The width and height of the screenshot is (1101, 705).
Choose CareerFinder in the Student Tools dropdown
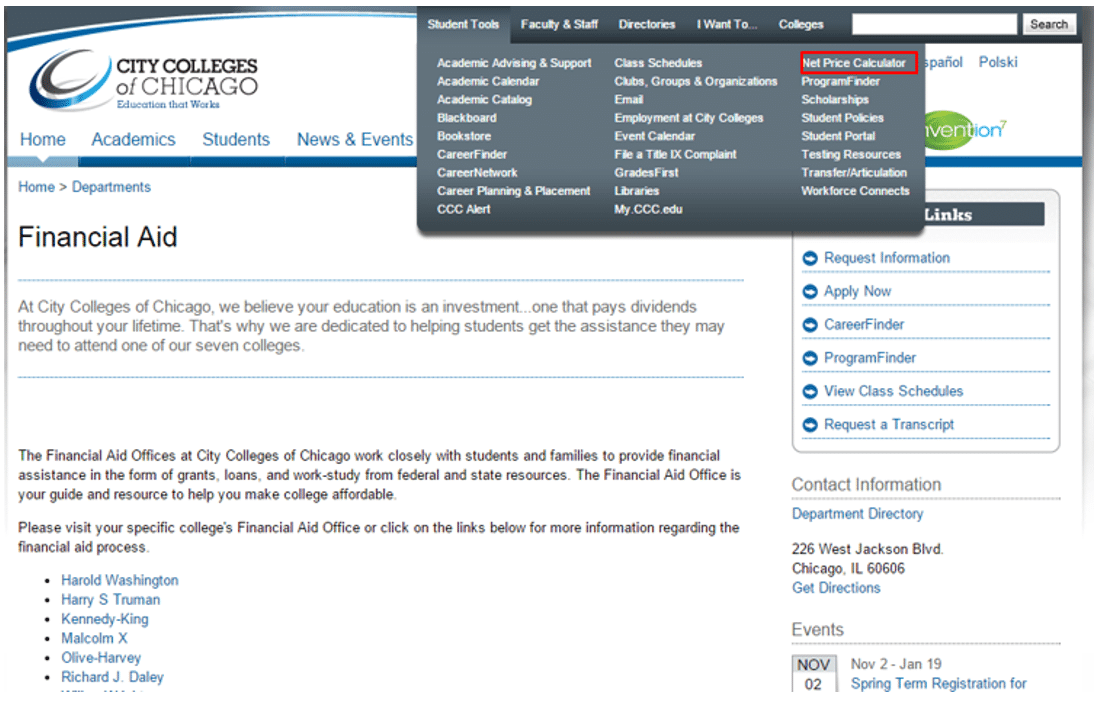tap(472, 154)
